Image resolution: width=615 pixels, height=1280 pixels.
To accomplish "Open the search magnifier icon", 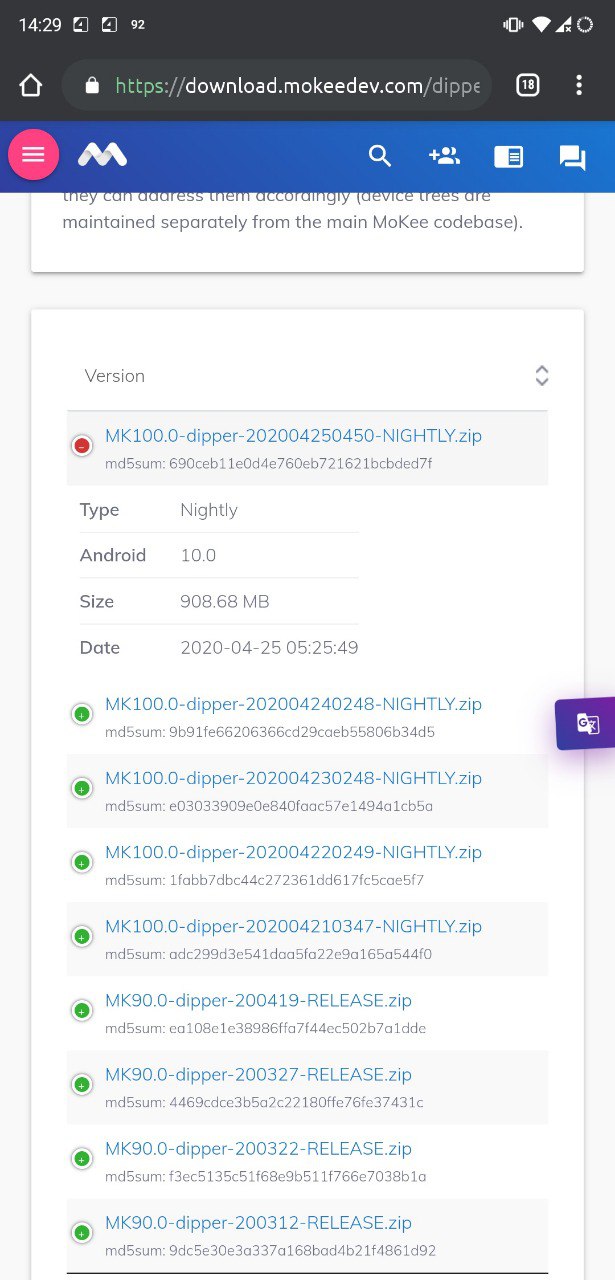I will (x=380, y=156).
